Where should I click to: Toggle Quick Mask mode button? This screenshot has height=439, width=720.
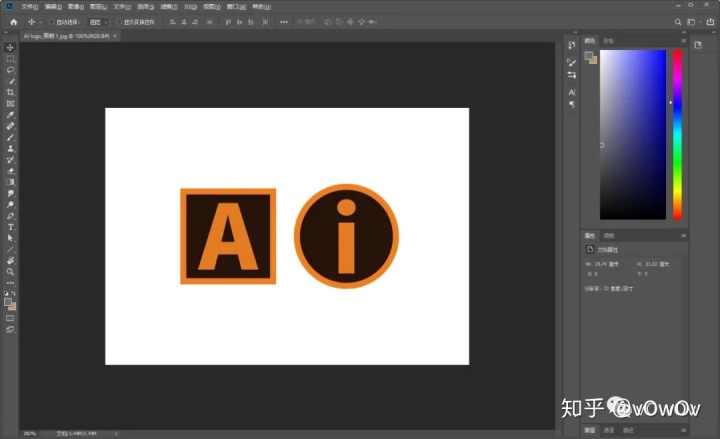pos(10,318)
